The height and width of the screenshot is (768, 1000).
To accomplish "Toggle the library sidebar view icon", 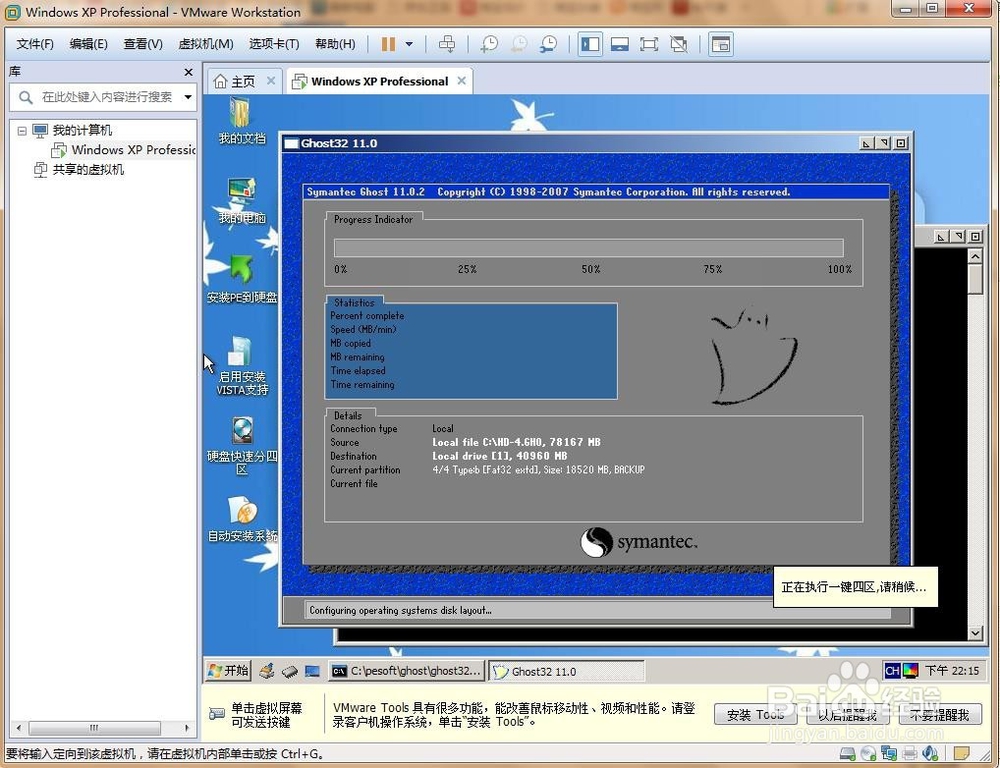I will 591,44.
